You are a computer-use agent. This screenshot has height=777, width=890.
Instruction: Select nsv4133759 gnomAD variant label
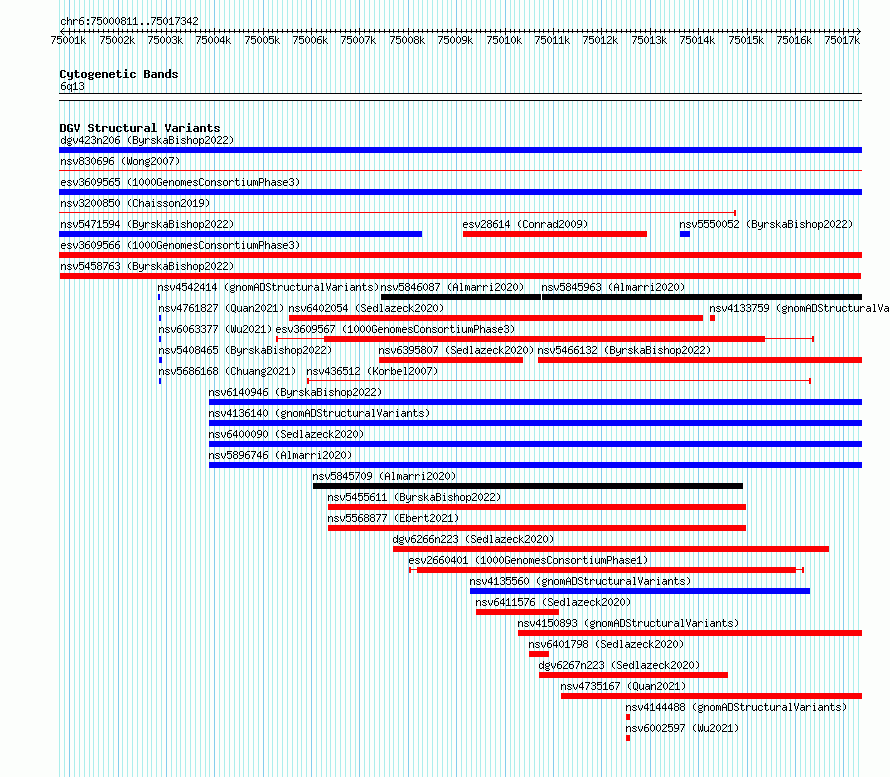tap(799, 308)
